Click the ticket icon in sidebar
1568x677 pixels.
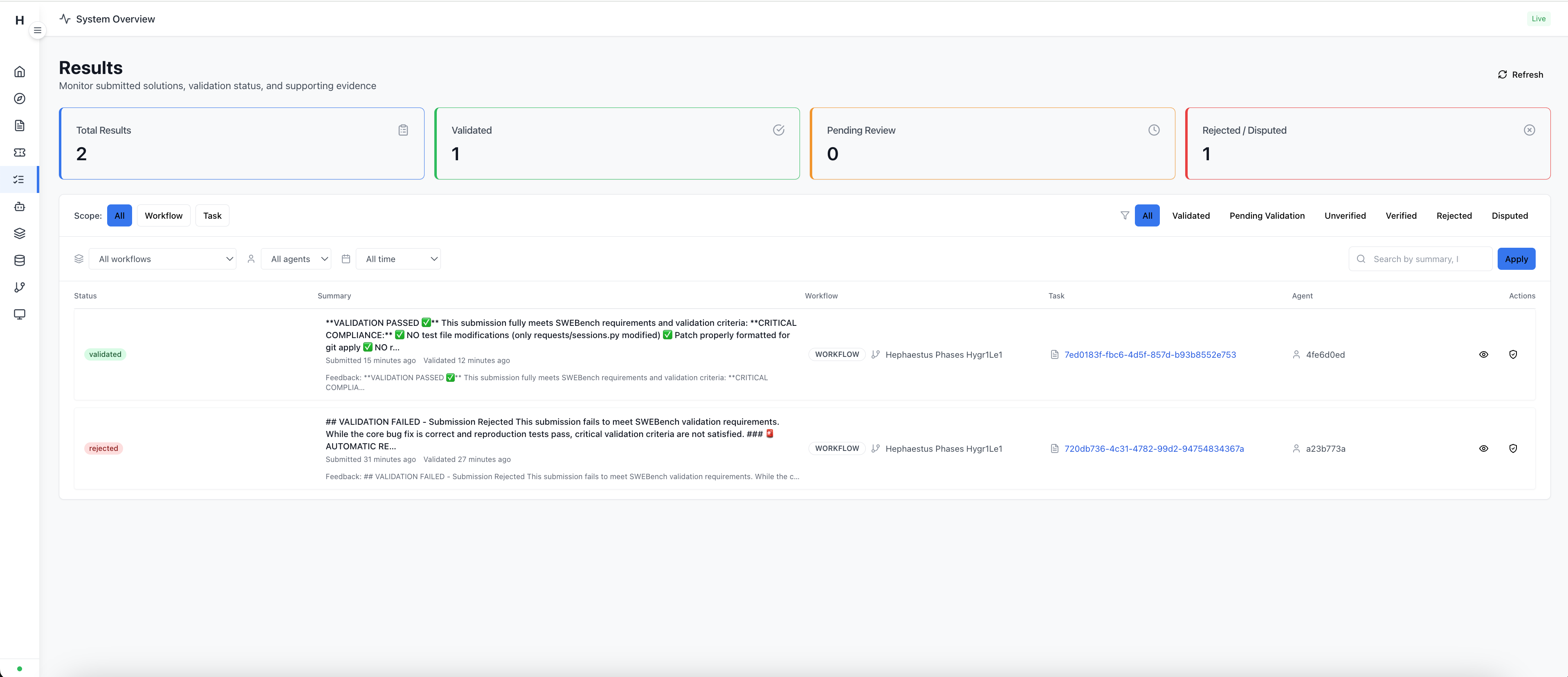click(20, 152)
